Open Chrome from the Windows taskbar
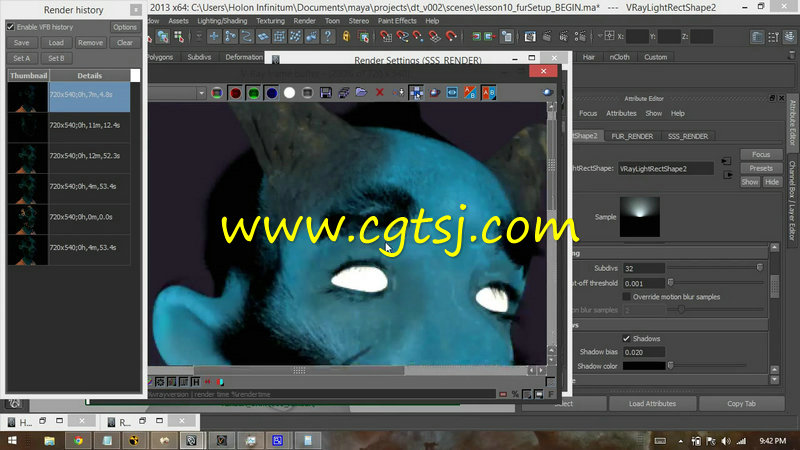This screenshot has height=450, width=800. pos(78,440)
